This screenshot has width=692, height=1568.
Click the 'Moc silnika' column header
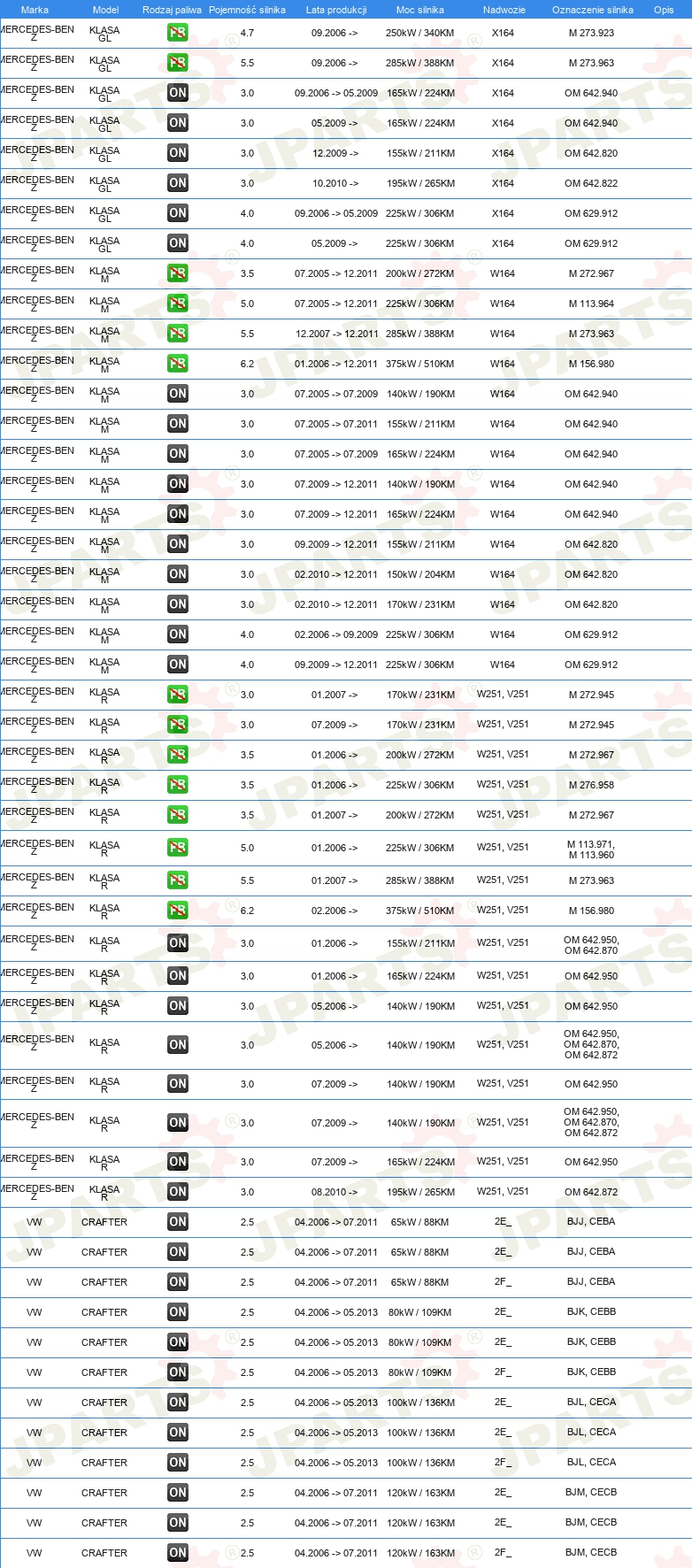point(420,10)
